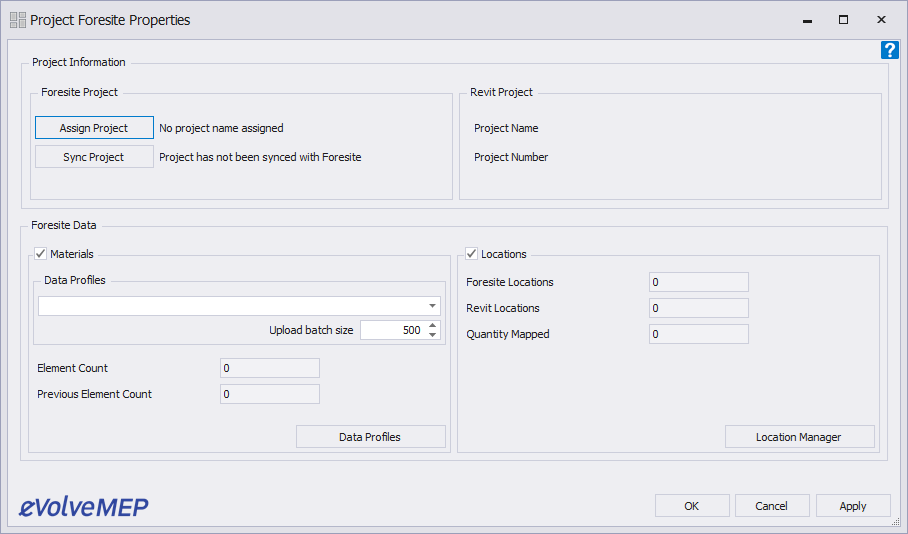The image size is (908, 534).
Task: Click 'No project name assigned' text
Action: click(x=221, y=128)
